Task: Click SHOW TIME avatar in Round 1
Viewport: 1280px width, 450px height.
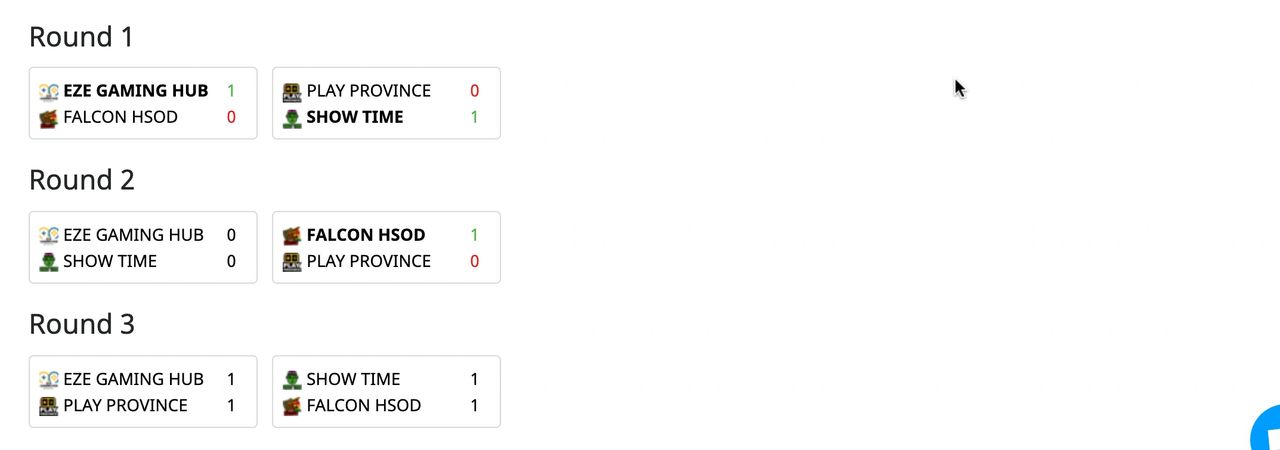Action: (292, 118)
